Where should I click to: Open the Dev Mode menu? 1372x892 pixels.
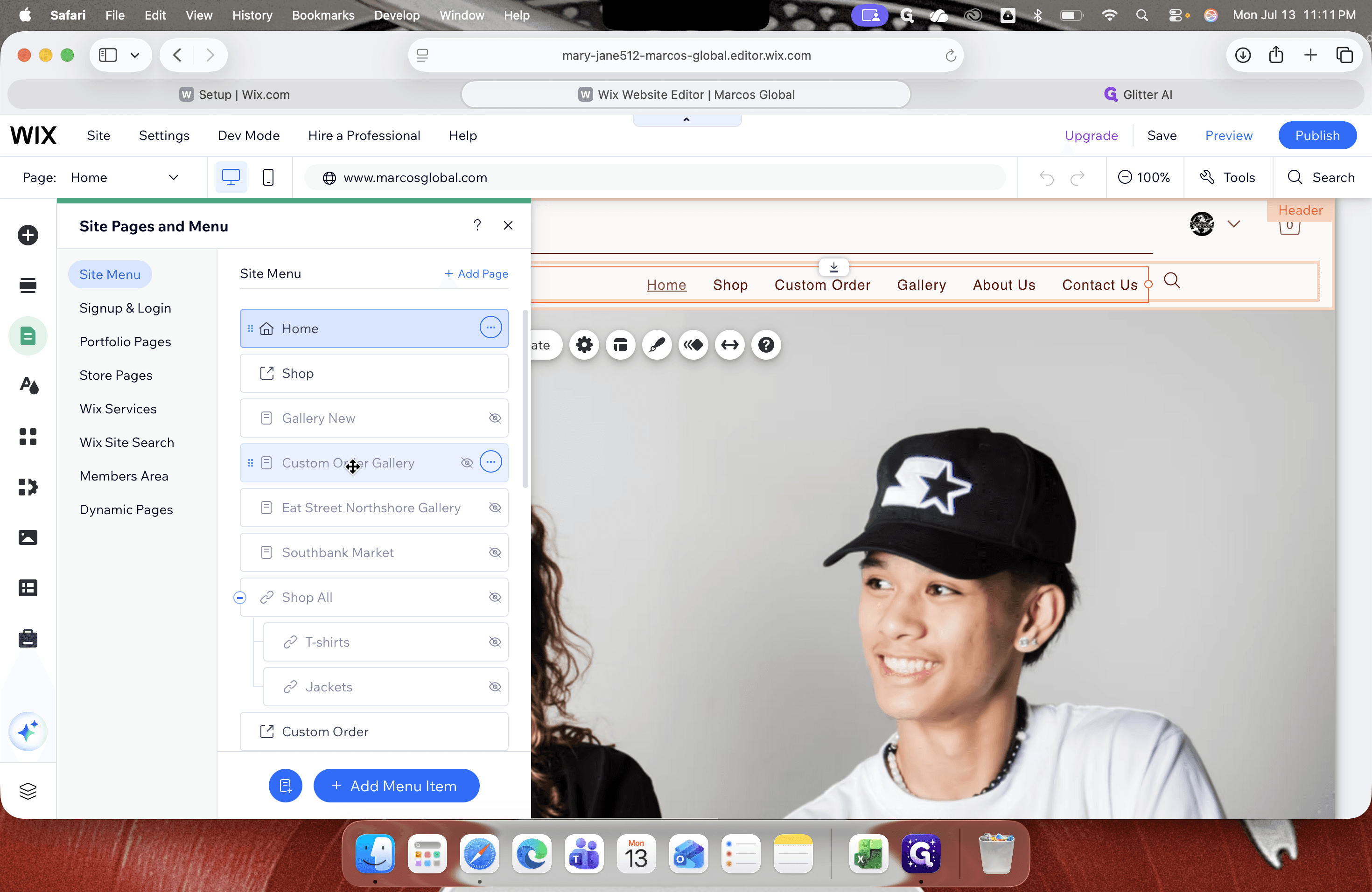tap(248, 135)
